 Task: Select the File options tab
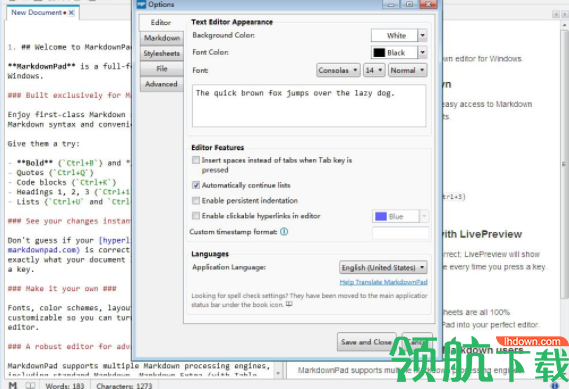point(161,69)
